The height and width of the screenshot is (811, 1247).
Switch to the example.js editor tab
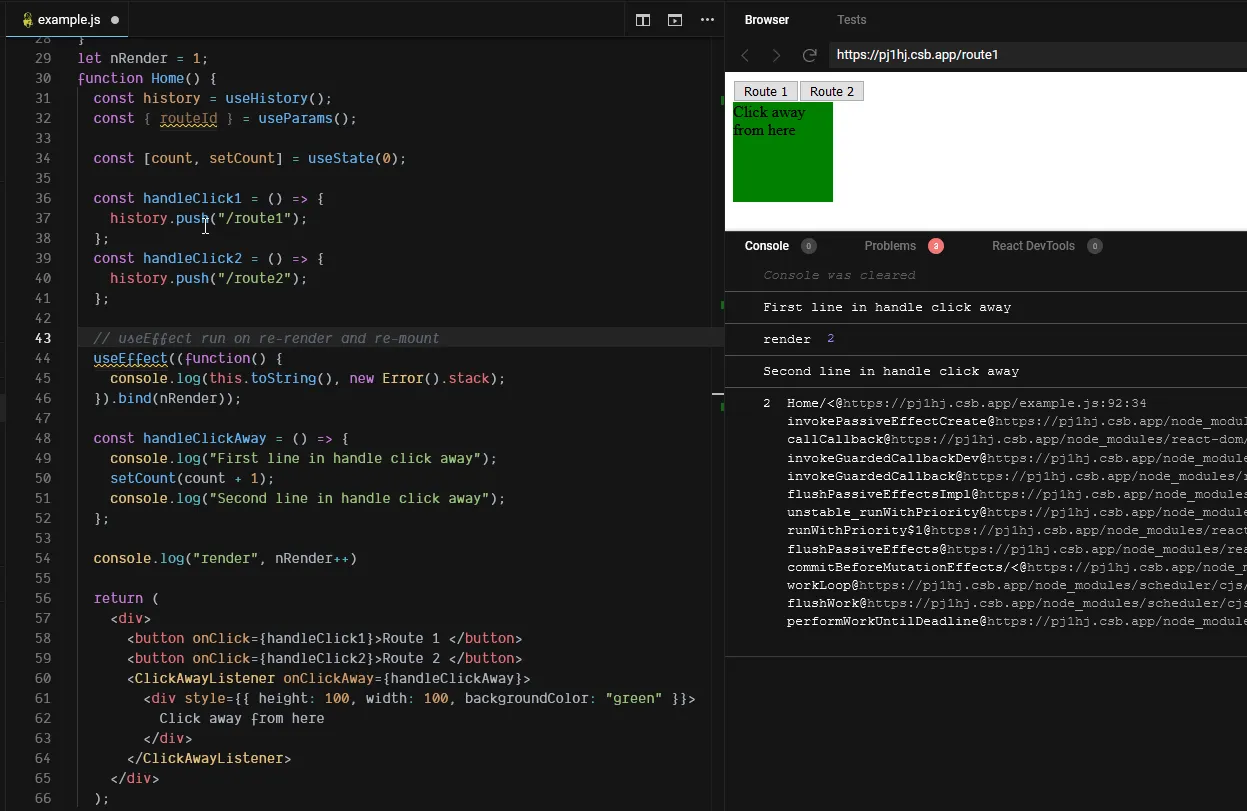point(67,20)
